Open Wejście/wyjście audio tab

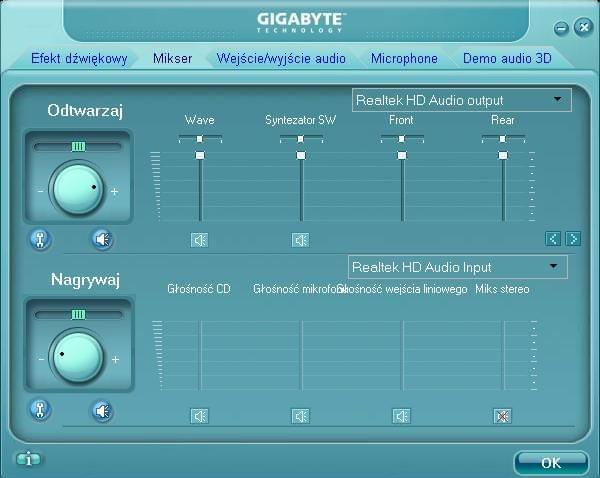281,59
